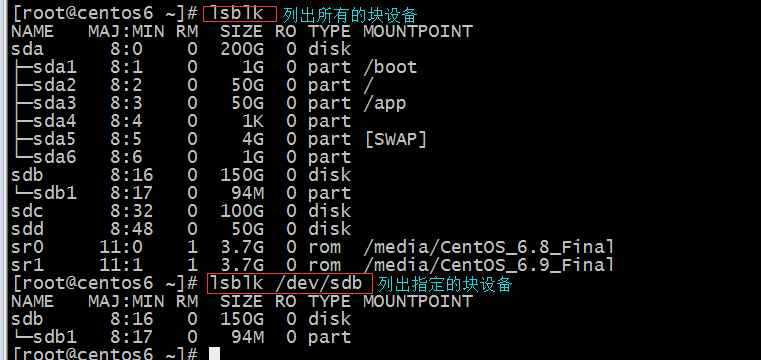This screenshot has width=761, height=360.
Task: Click the /media/CentOS_6.9_Final path
Action: 489,265
